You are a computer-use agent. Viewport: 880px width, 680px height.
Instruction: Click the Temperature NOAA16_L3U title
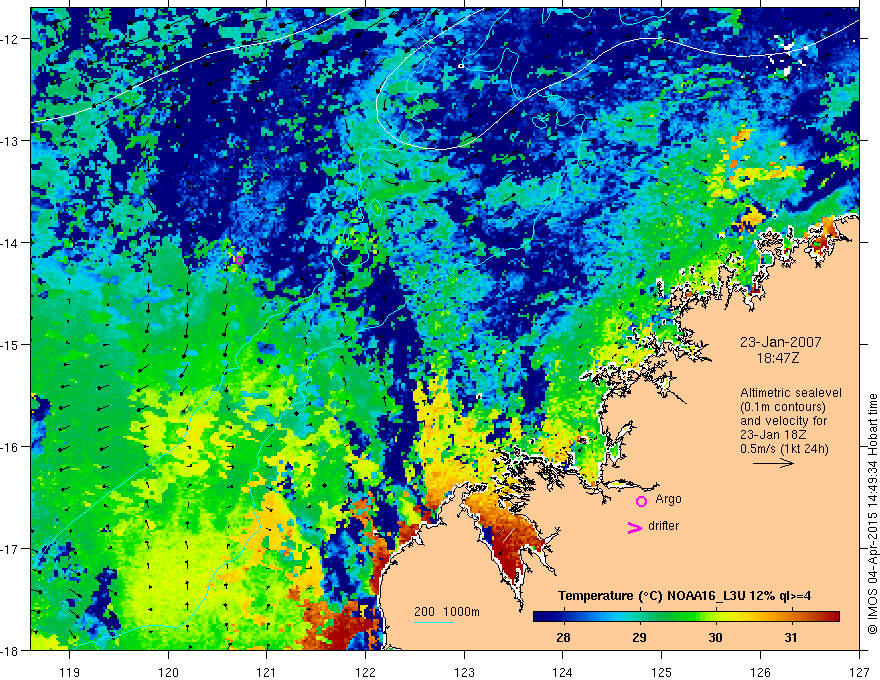[x=684, y=596]
